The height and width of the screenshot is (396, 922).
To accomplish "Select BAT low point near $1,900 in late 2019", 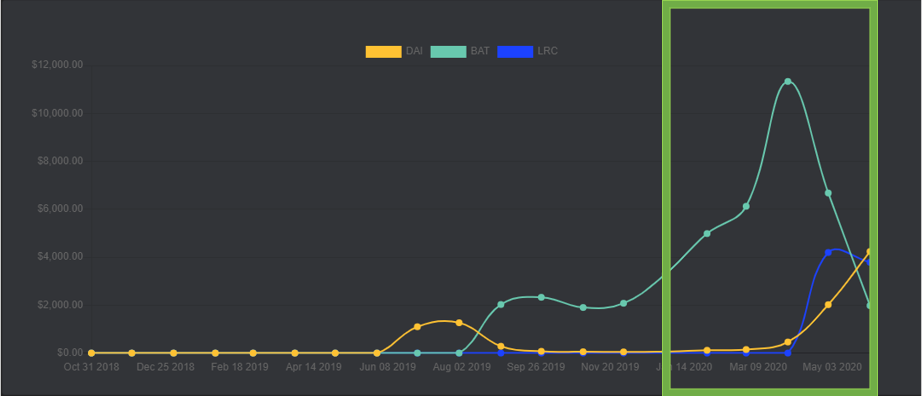I will (583, 307).
